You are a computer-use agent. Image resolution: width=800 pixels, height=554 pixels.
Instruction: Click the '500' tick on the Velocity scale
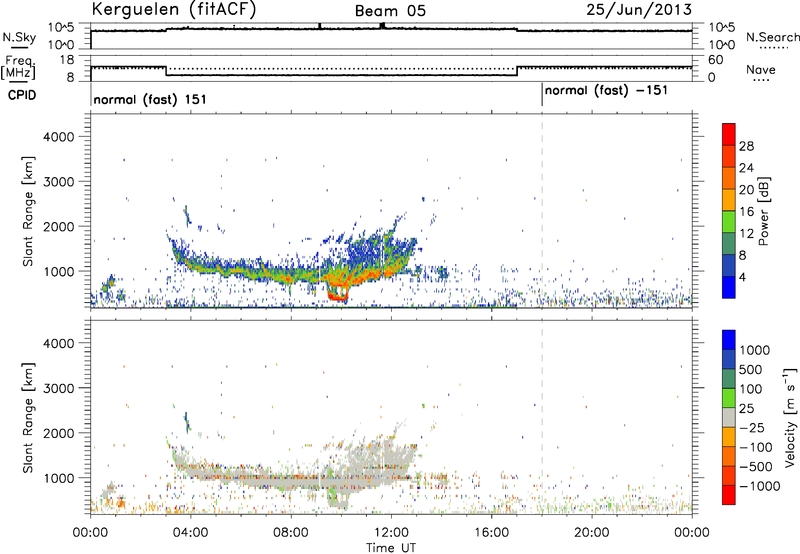749,370
